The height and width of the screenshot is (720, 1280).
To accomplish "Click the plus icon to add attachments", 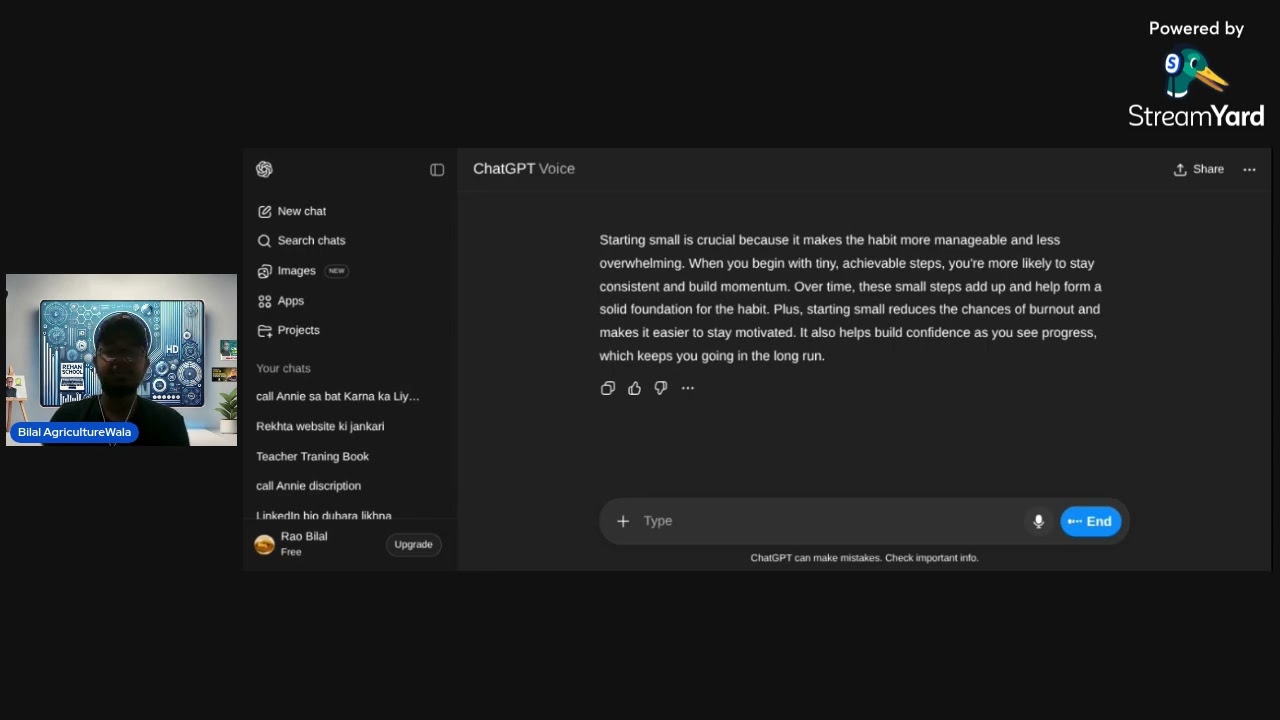I will pos(623,521).
